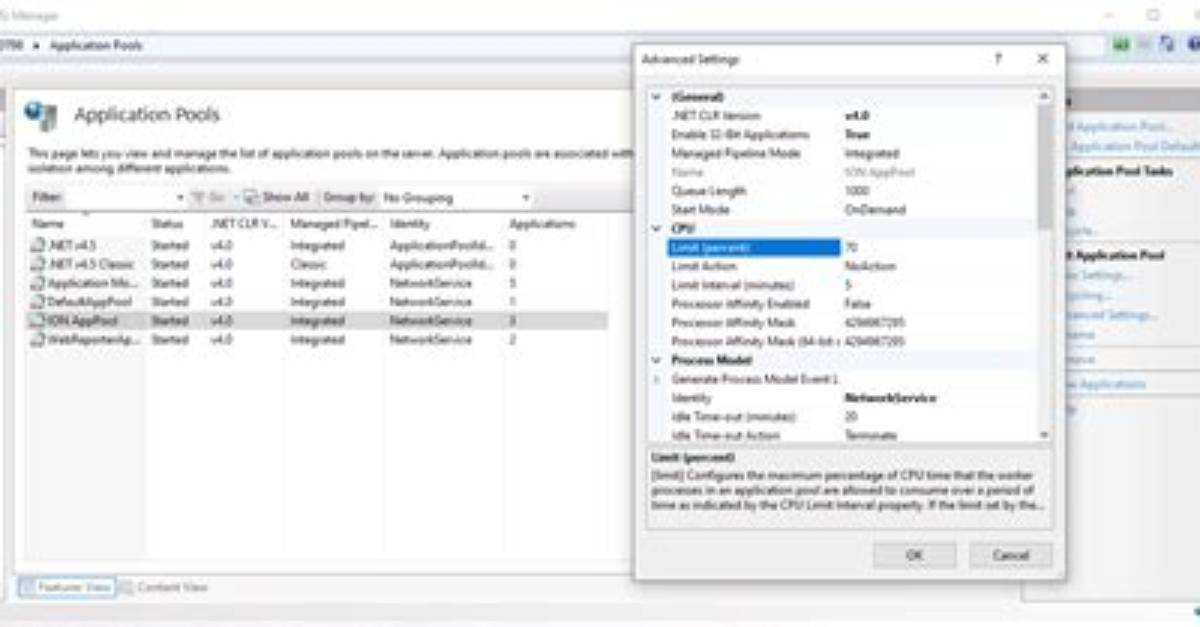This screenshot has width=1200, height=627.
Task: Switch to Features View tab
Action: click(67, 587)
